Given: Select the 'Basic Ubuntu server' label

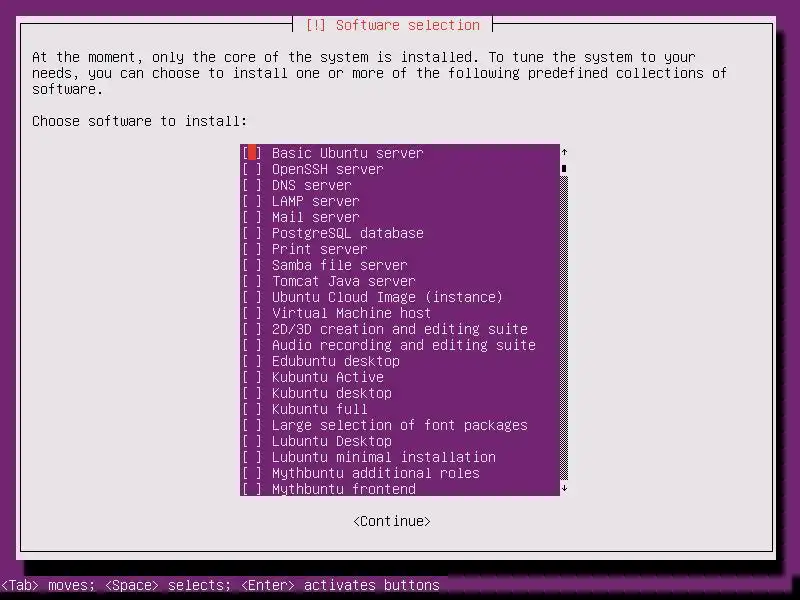Looking at the screenshot, I should point(347,153).
